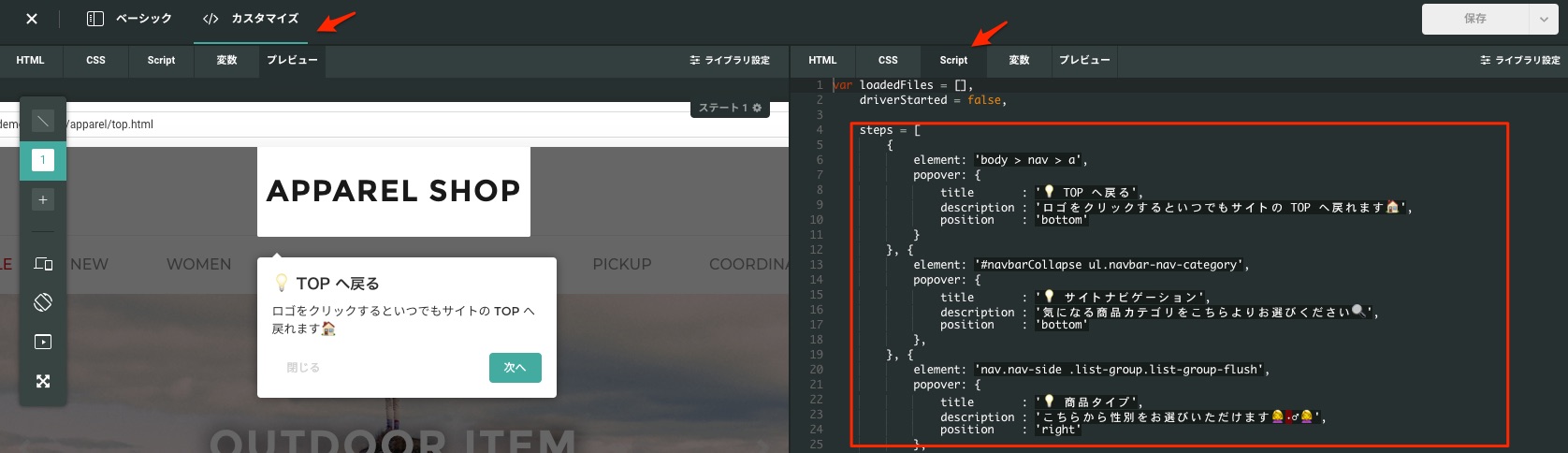Open the 変数 tab in the left pane
Viewport: 1568px width, 453px height.
[x=226, y=60]
